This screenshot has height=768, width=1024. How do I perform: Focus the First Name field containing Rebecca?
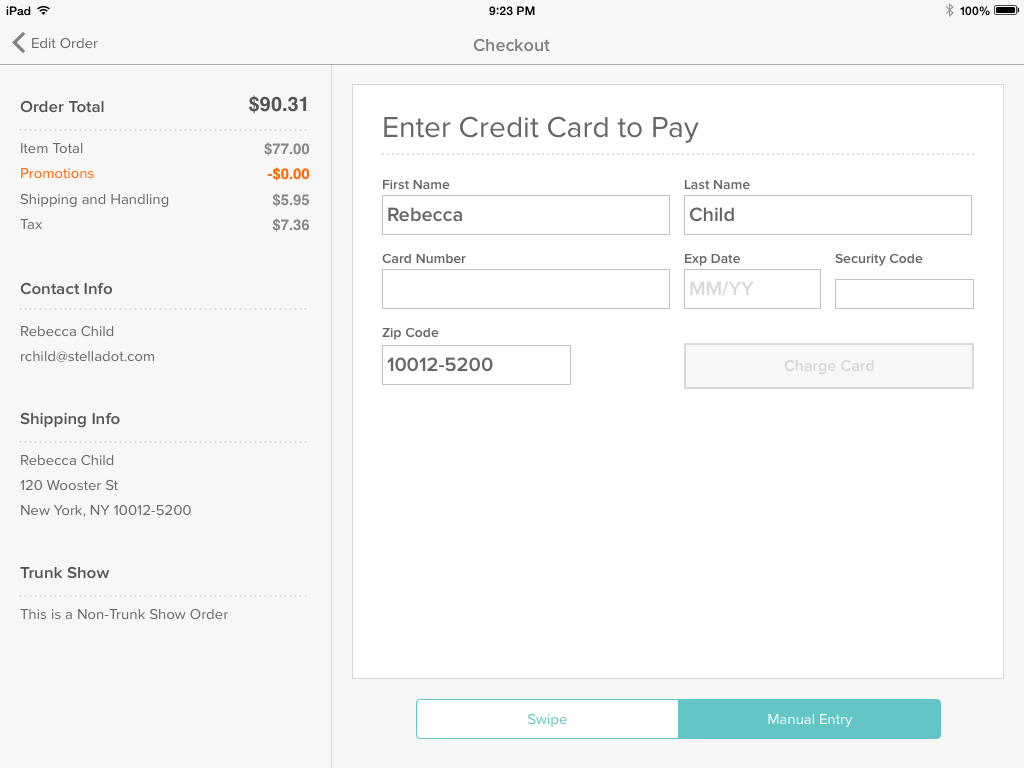pyautogui.click(x=526, y=215)
